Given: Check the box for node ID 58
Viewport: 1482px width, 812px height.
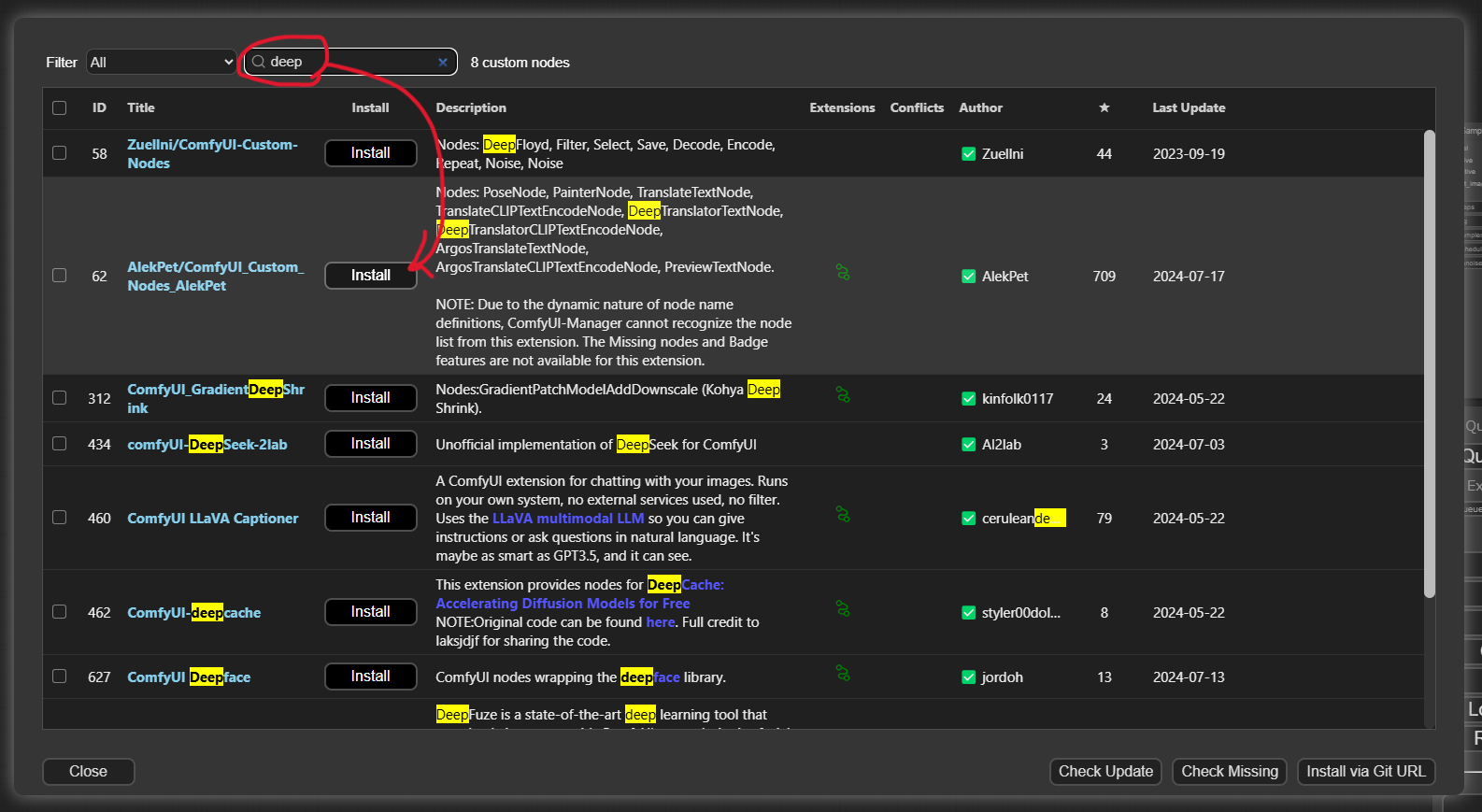Looking at the screenshot, I should [x=60, y=153].
